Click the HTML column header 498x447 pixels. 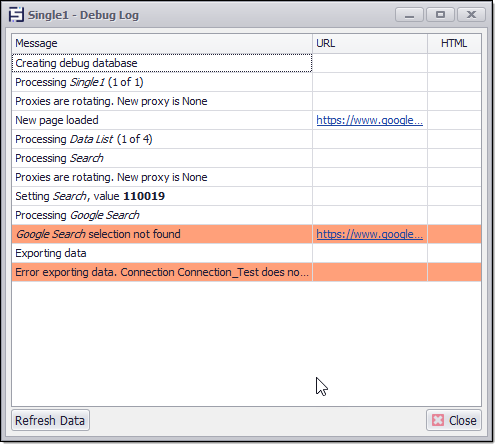point(454,43)
